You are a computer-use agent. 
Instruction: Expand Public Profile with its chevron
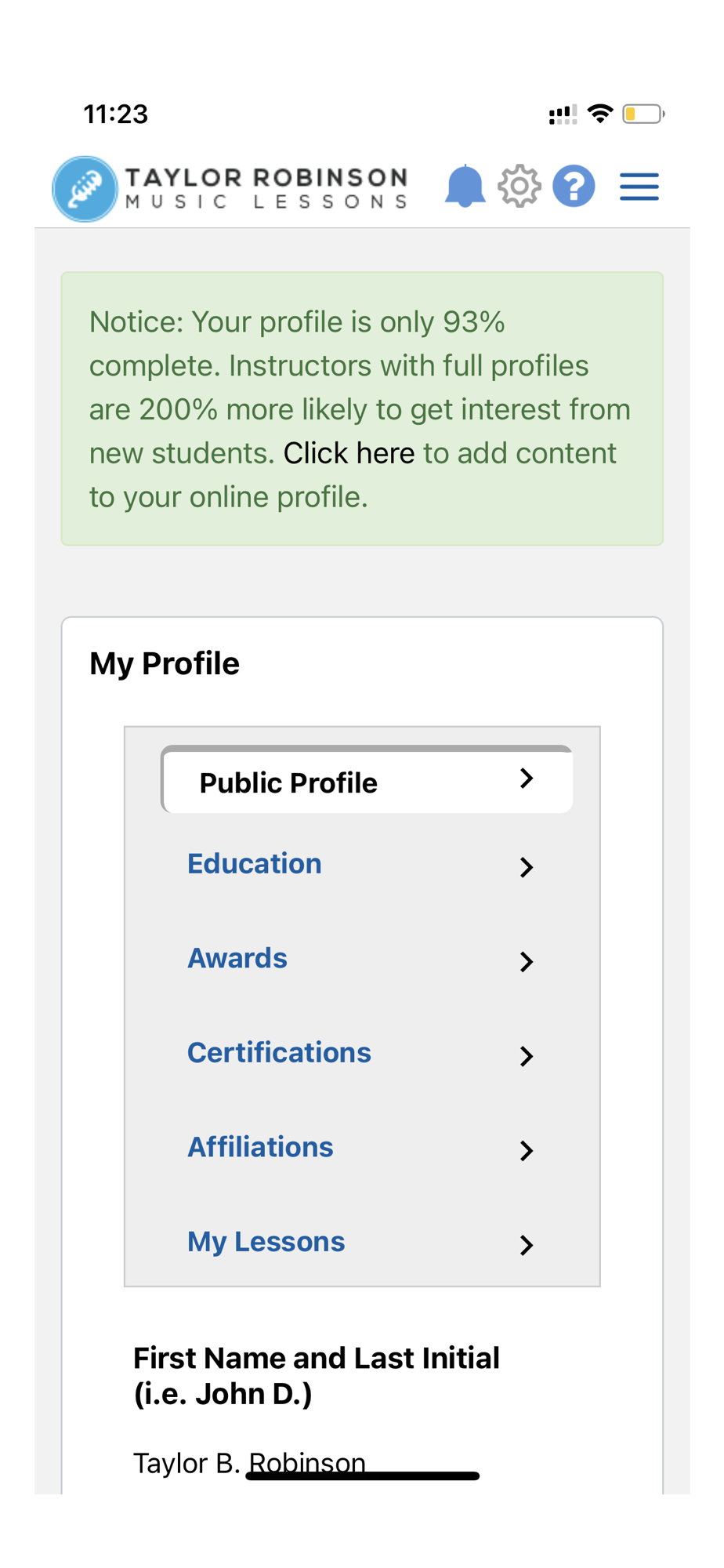click(527, 779)
